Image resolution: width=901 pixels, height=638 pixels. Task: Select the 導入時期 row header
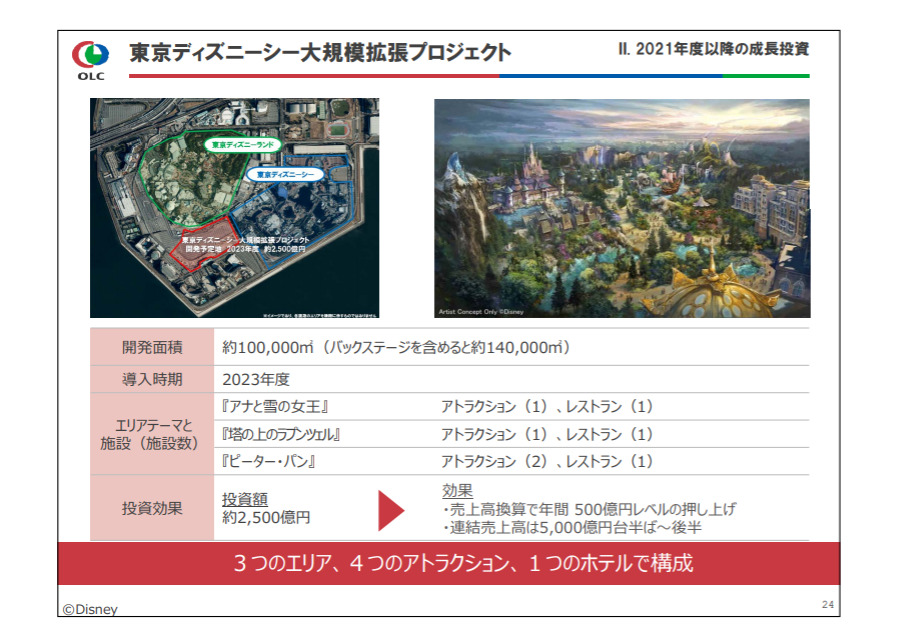(152, 379)
